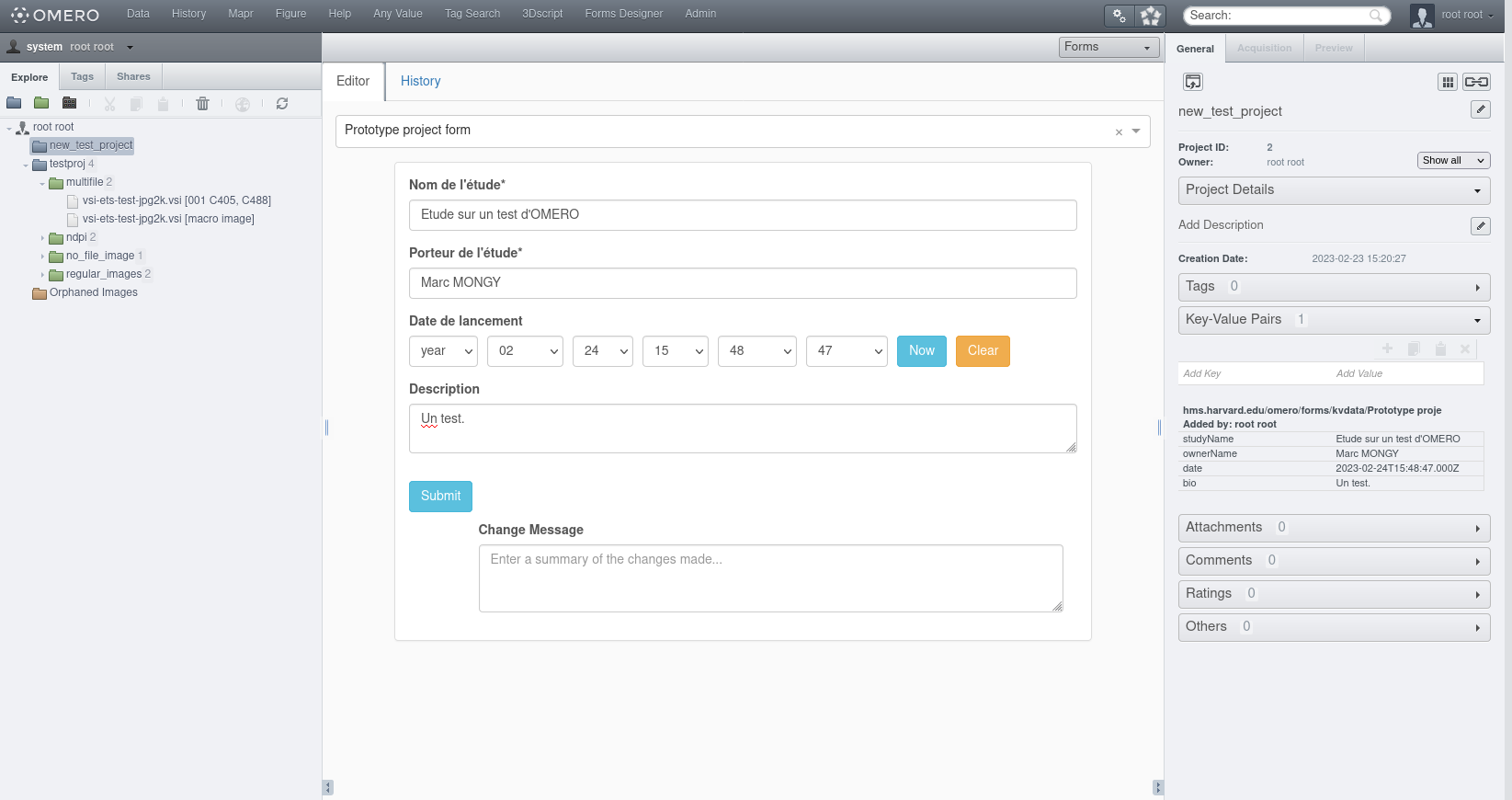This screenshot has height=800, width=1512.
Task: Open the hour dropdown showing 15
Action: click(x=676, y=351)
